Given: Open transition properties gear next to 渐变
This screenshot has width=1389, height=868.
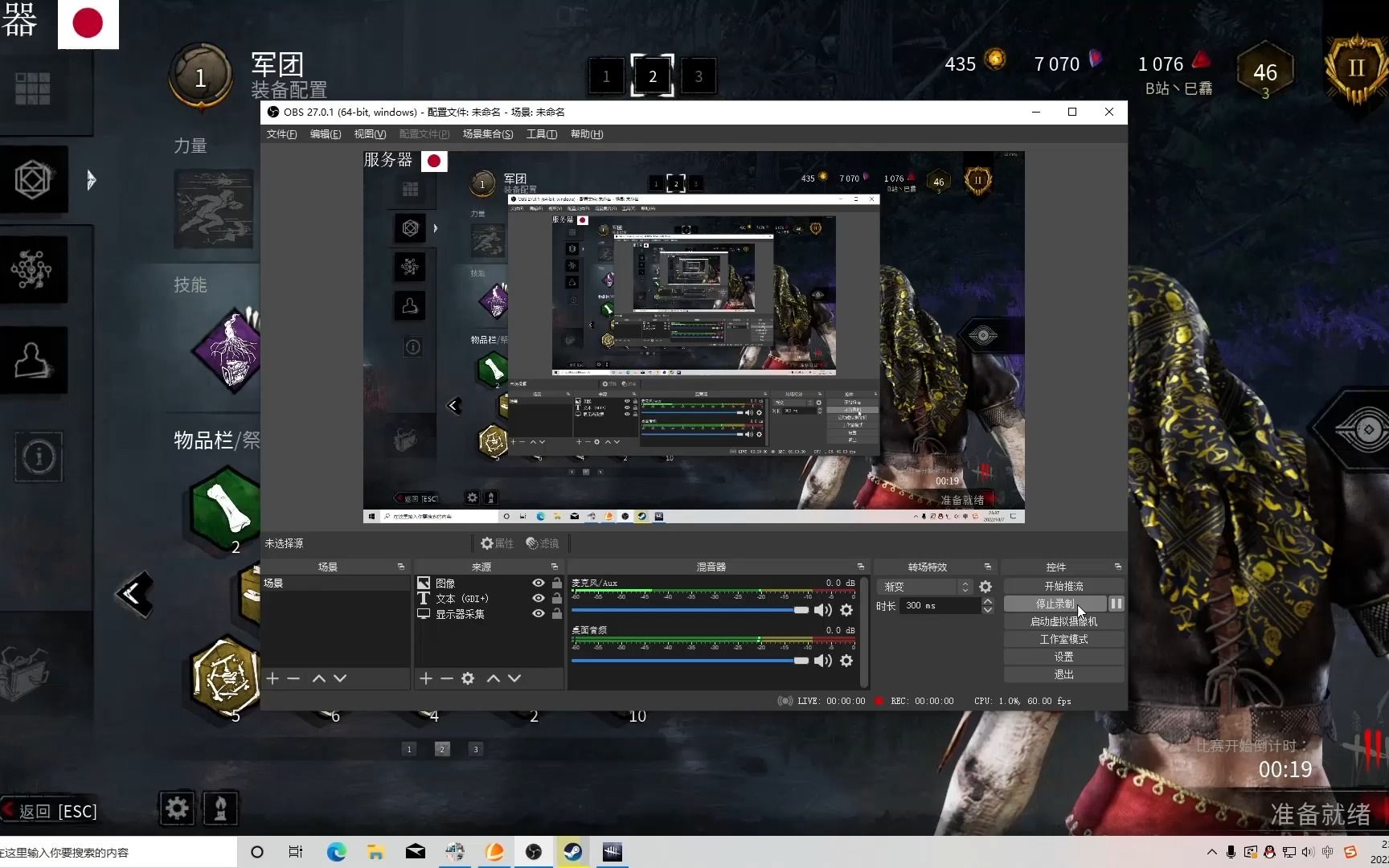Looking at the screenshot, I should coord(985,587).
